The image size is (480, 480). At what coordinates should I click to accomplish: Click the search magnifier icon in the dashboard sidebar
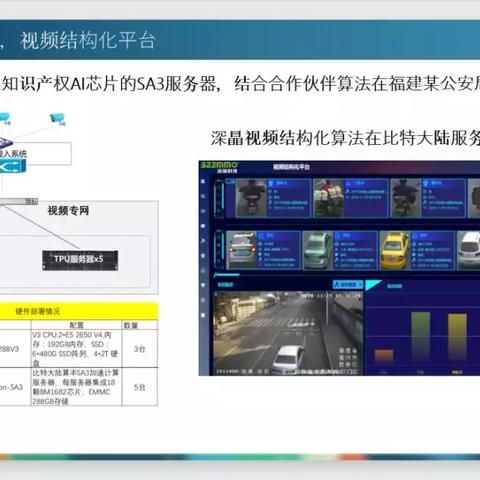coord(203,196)
